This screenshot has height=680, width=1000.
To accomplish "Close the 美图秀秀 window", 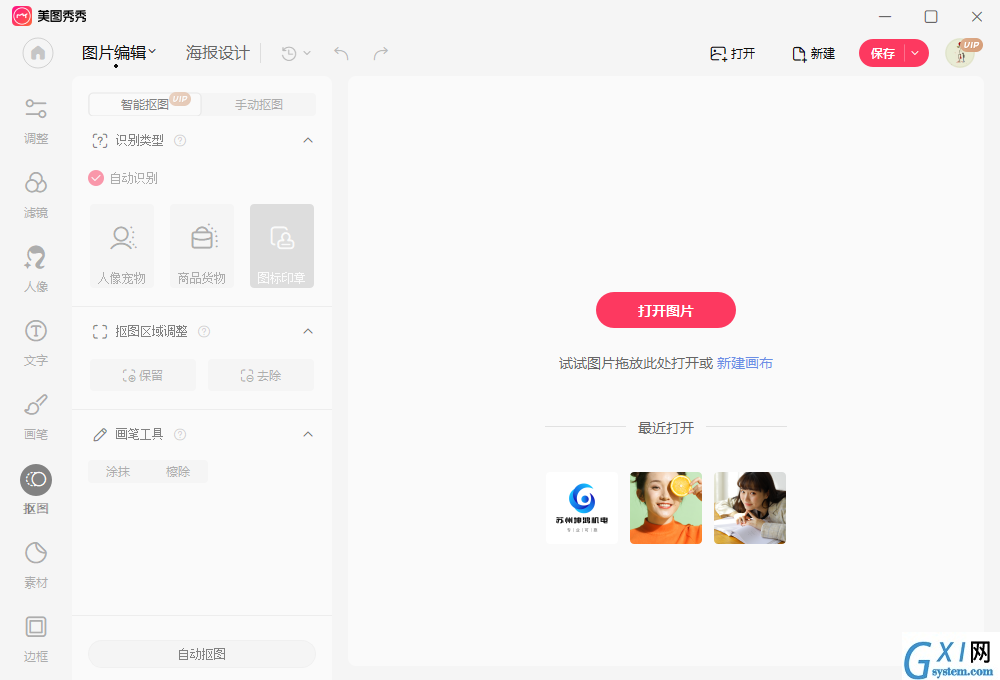I will (x=976, y=16).
